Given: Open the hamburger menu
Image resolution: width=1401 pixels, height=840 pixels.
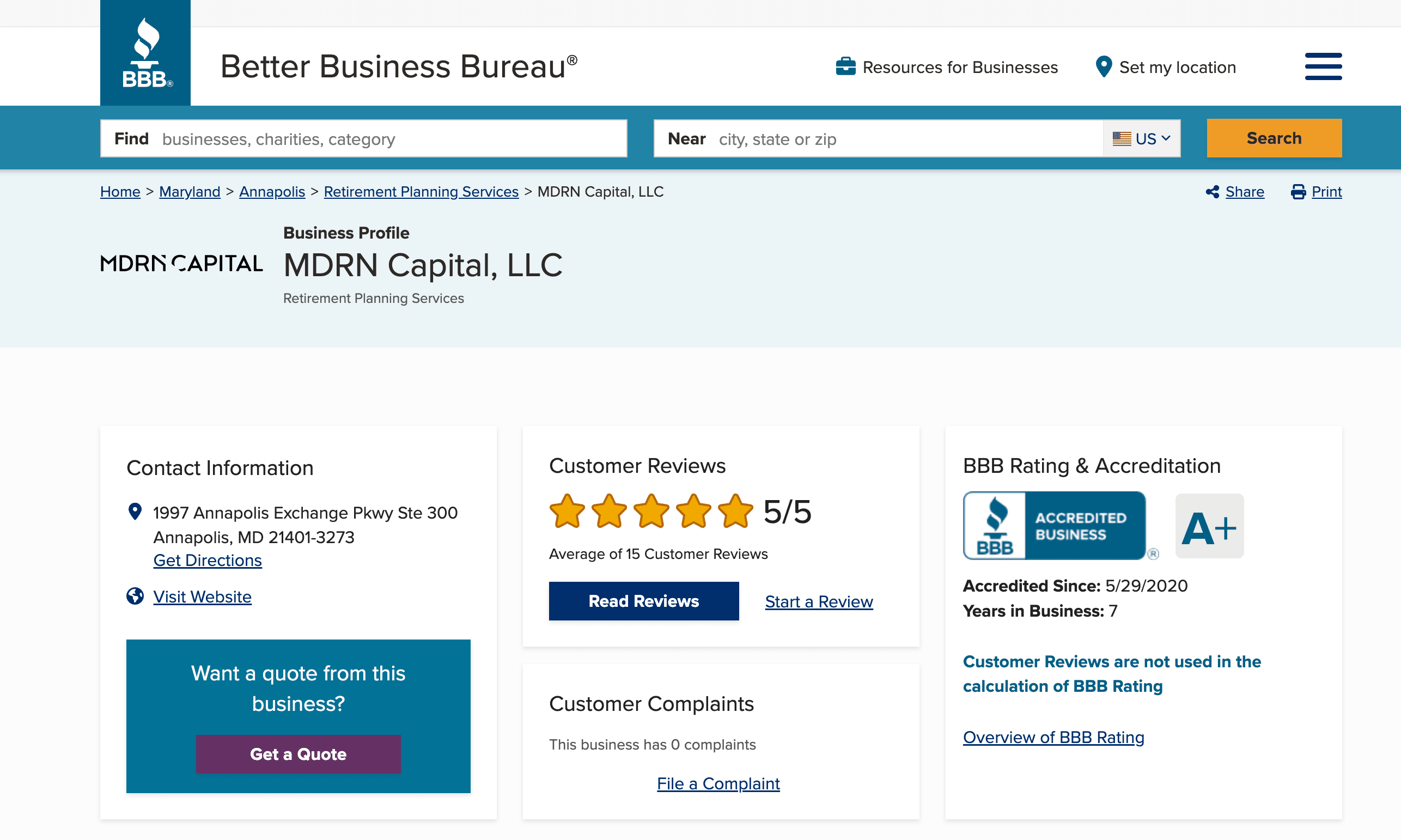Looking at the screenshot, I should pyautogui.click(x=1323, y=67).
